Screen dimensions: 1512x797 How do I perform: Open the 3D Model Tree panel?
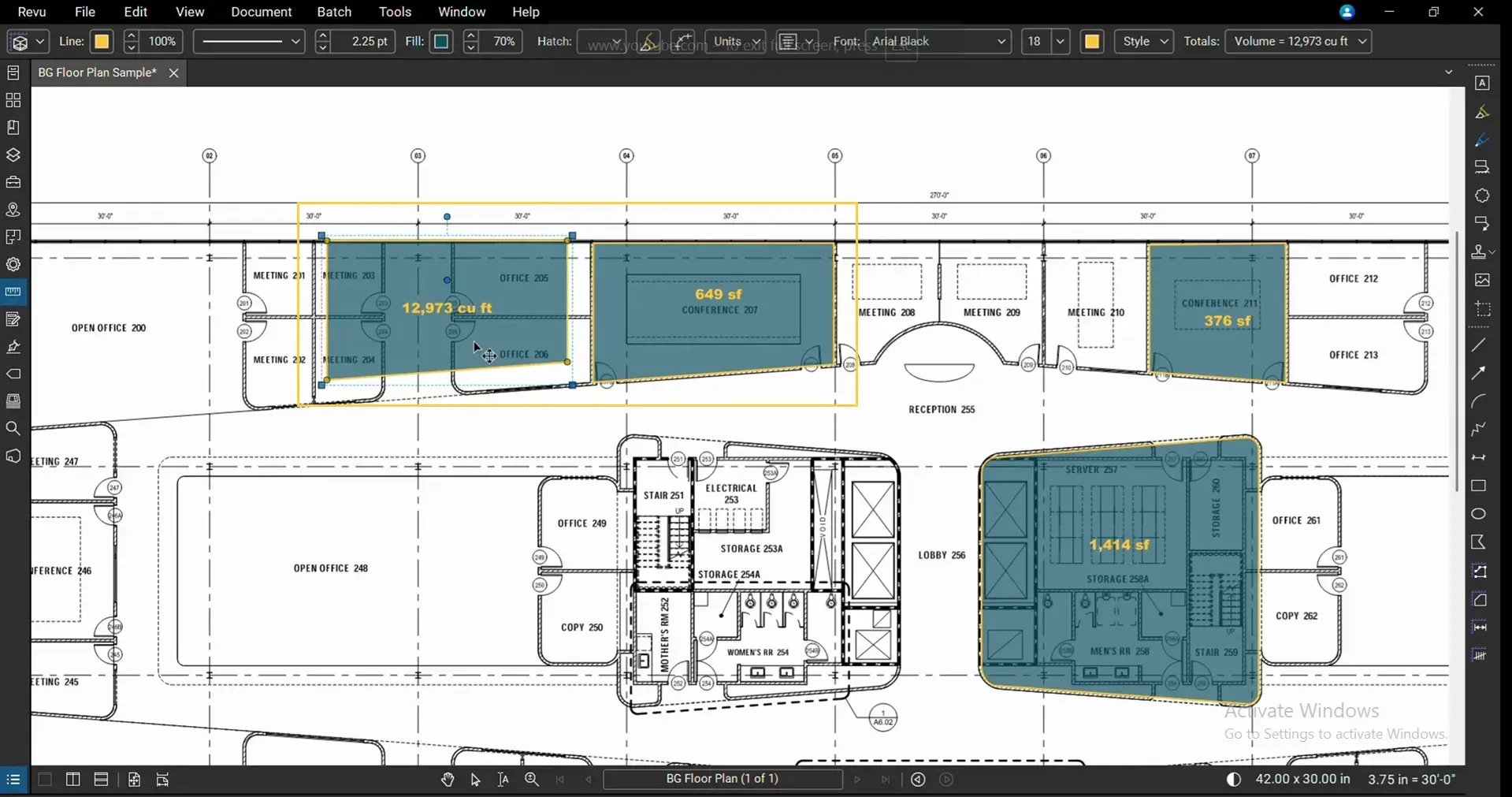pos(13,456)
